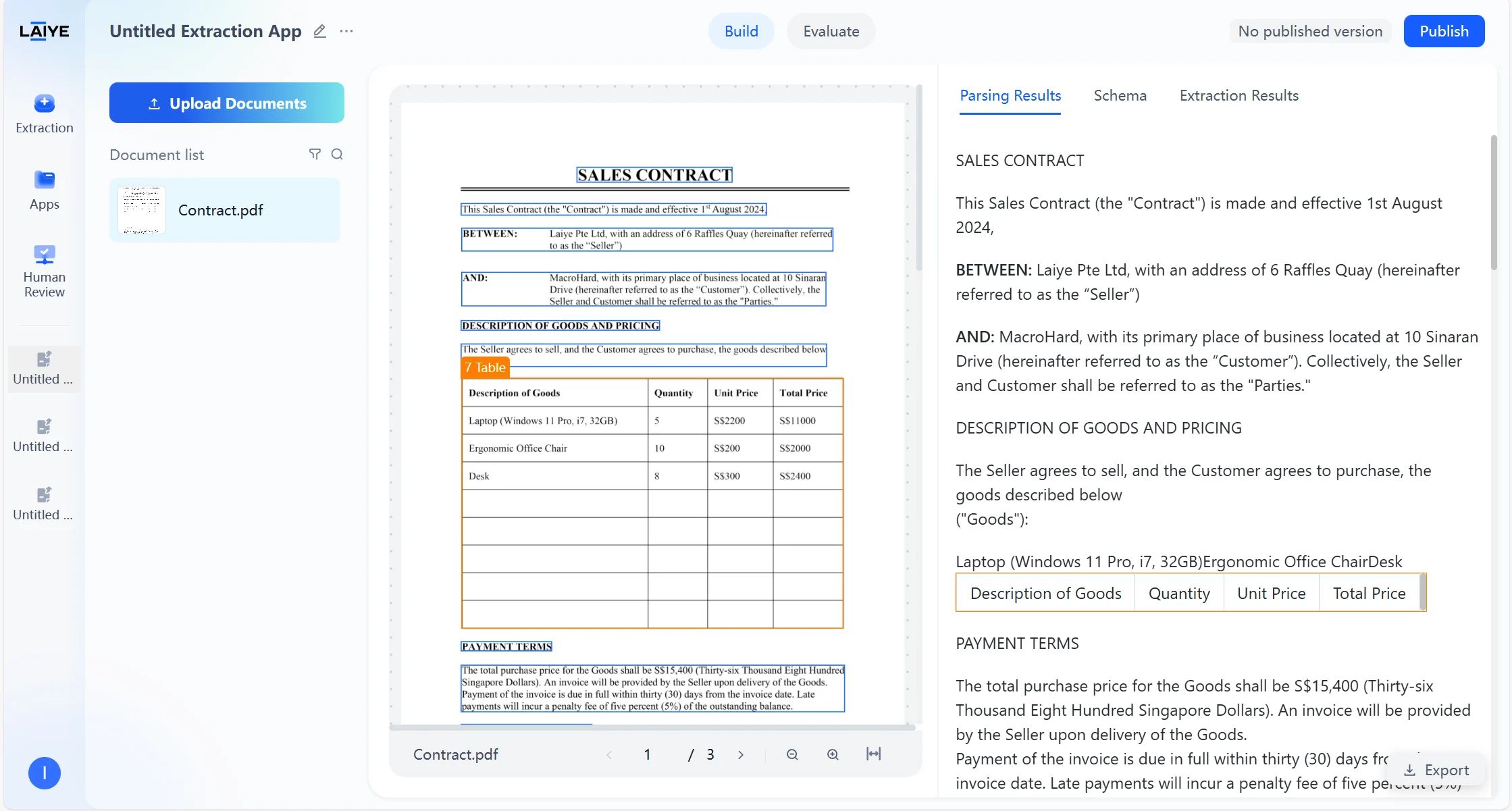Click Quantity header in parsed table
This screenshot has height=811, width=1512.
click(1179, 594)
